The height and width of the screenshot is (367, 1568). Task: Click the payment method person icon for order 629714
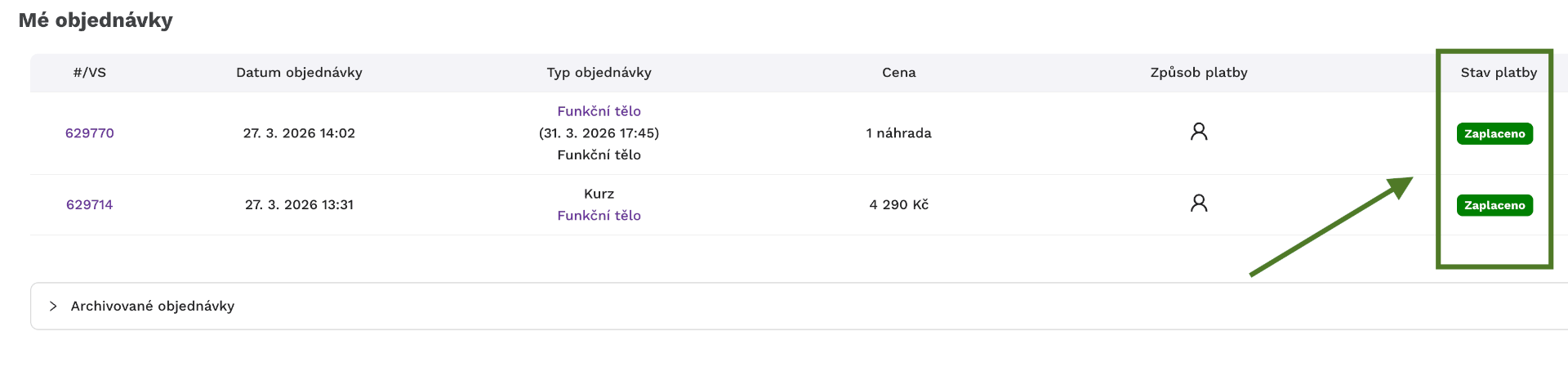(1199, 203)
